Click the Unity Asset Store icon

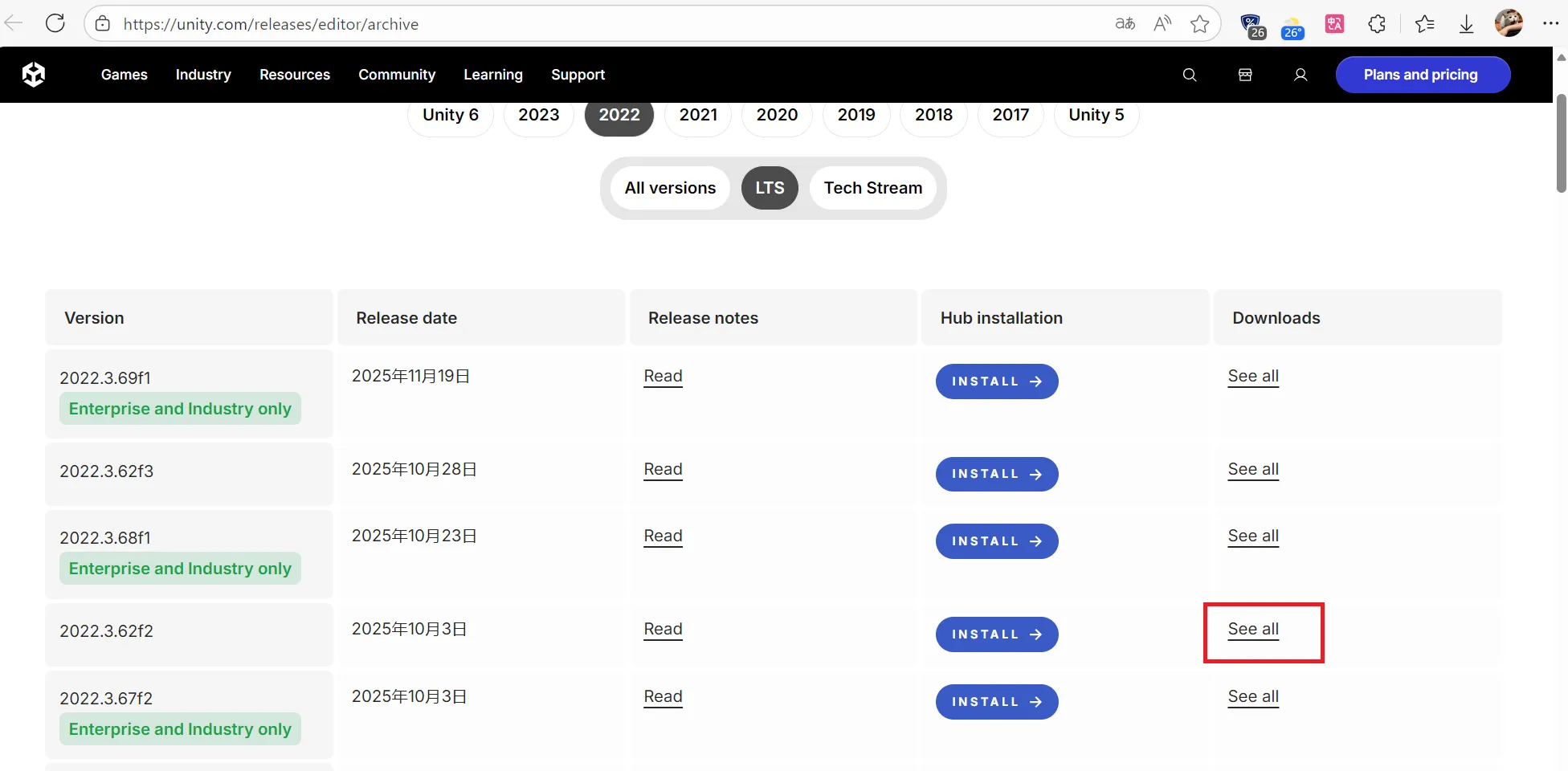click(x=1245, y=75)
